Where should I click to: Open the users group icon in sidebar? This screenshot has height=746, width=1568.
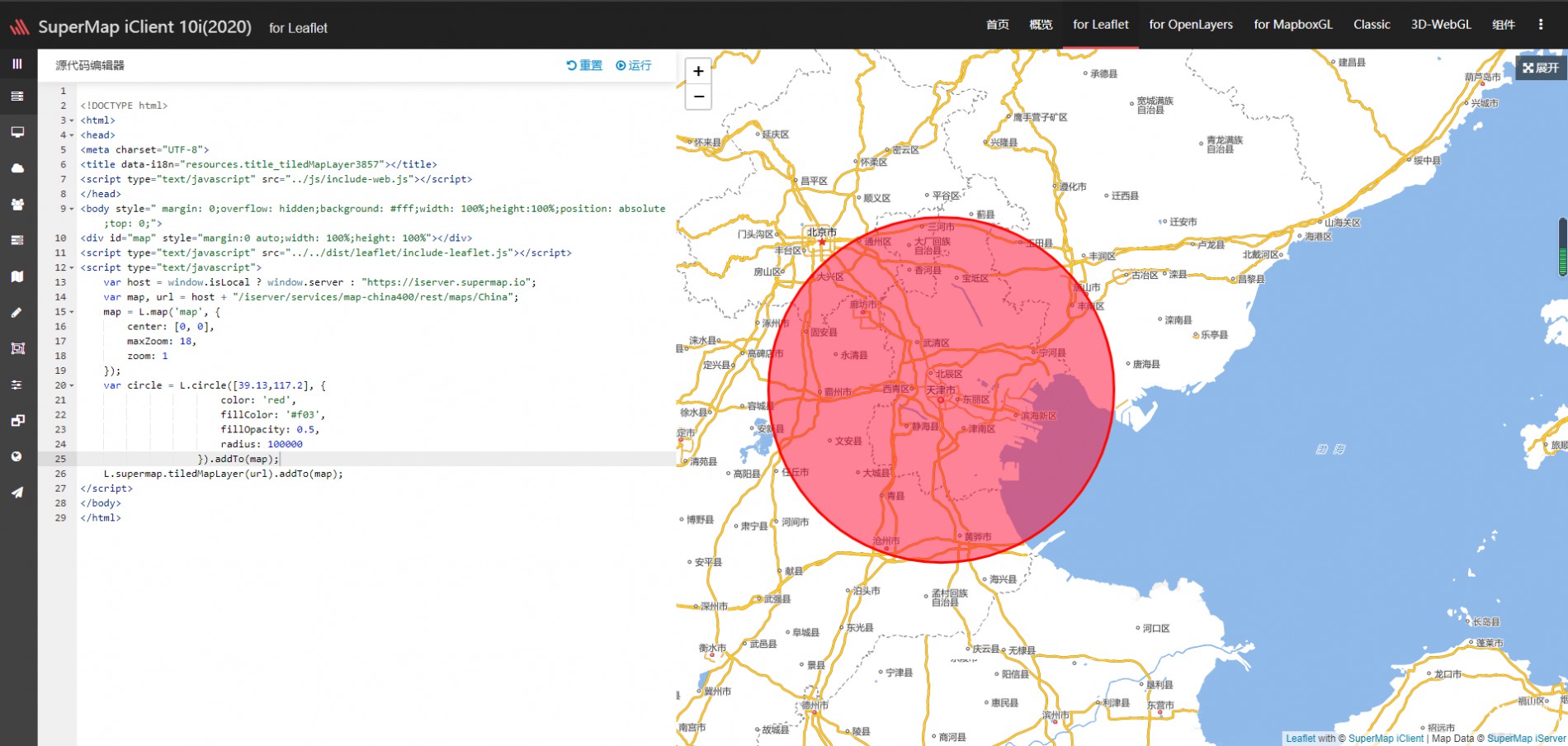point(17,204)
